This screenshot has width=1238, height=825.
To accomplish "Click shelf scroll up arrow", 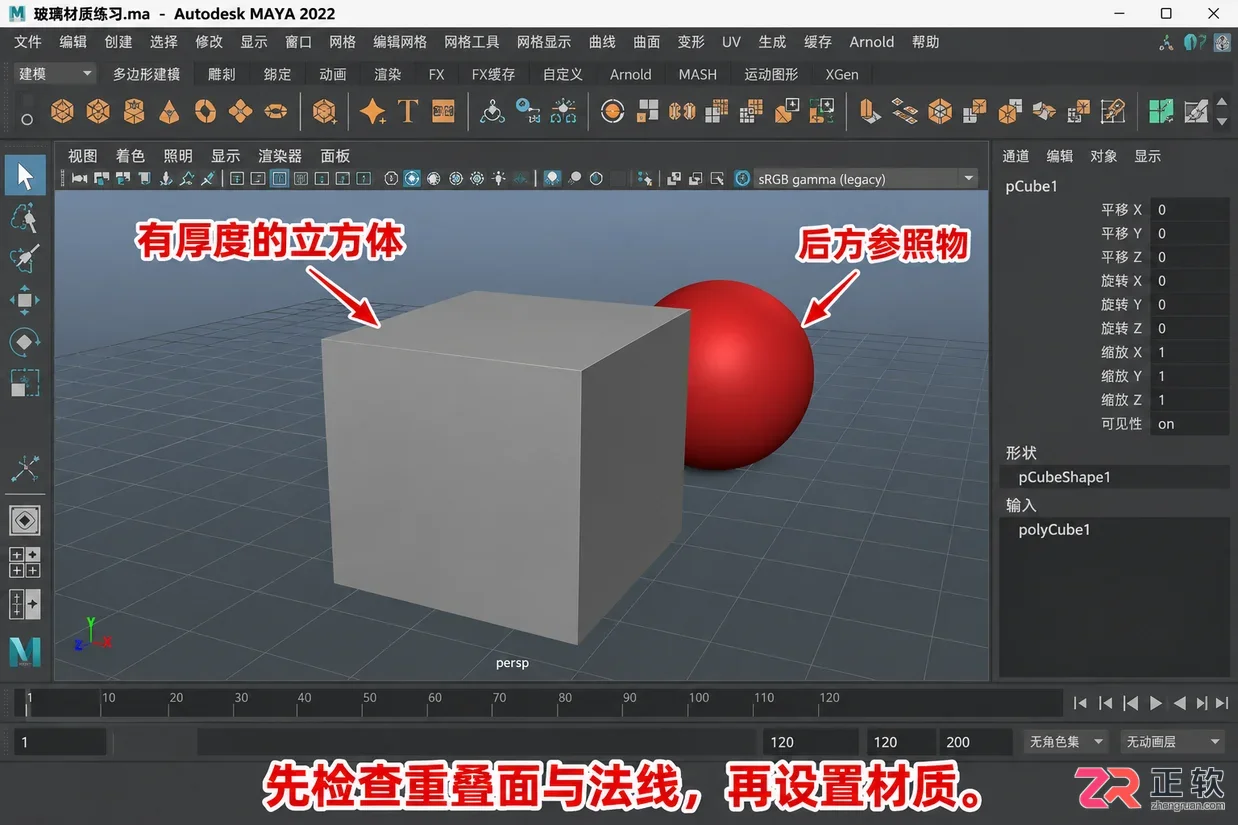I will click(1221, 100).
